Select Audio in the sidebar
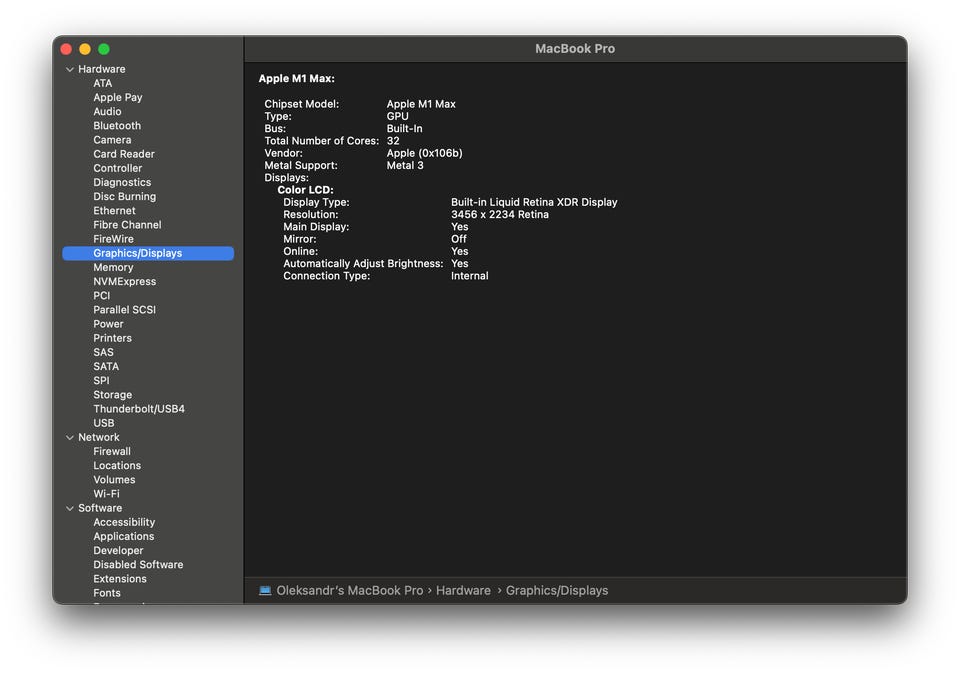 point(107,111)
